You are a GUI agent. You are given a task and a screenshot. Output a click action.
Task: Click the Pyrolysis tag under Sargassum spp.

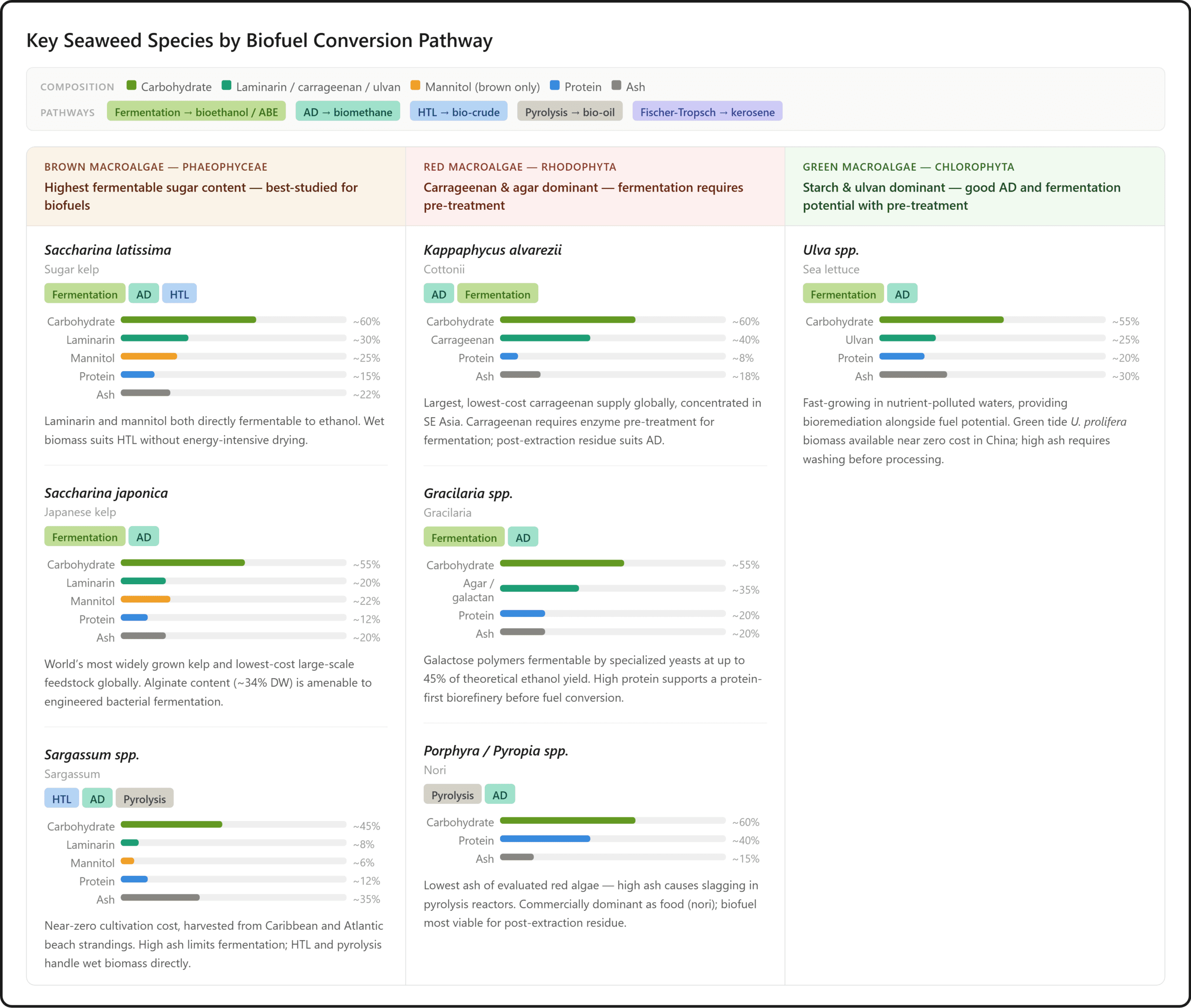point(145,798)
